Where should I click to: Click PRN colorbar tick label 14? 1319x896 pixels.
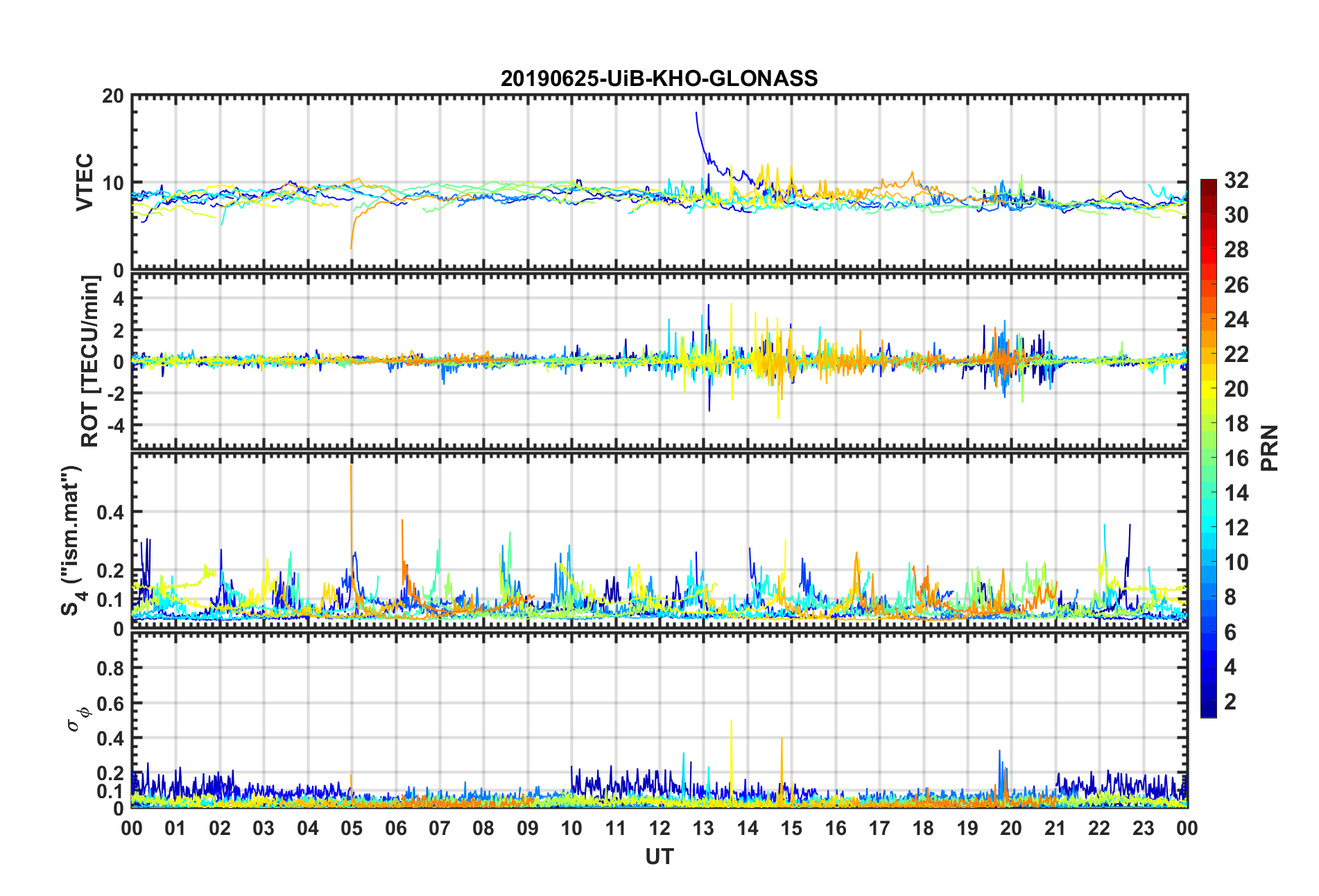pyautogui.click(x=1236, y=493)
